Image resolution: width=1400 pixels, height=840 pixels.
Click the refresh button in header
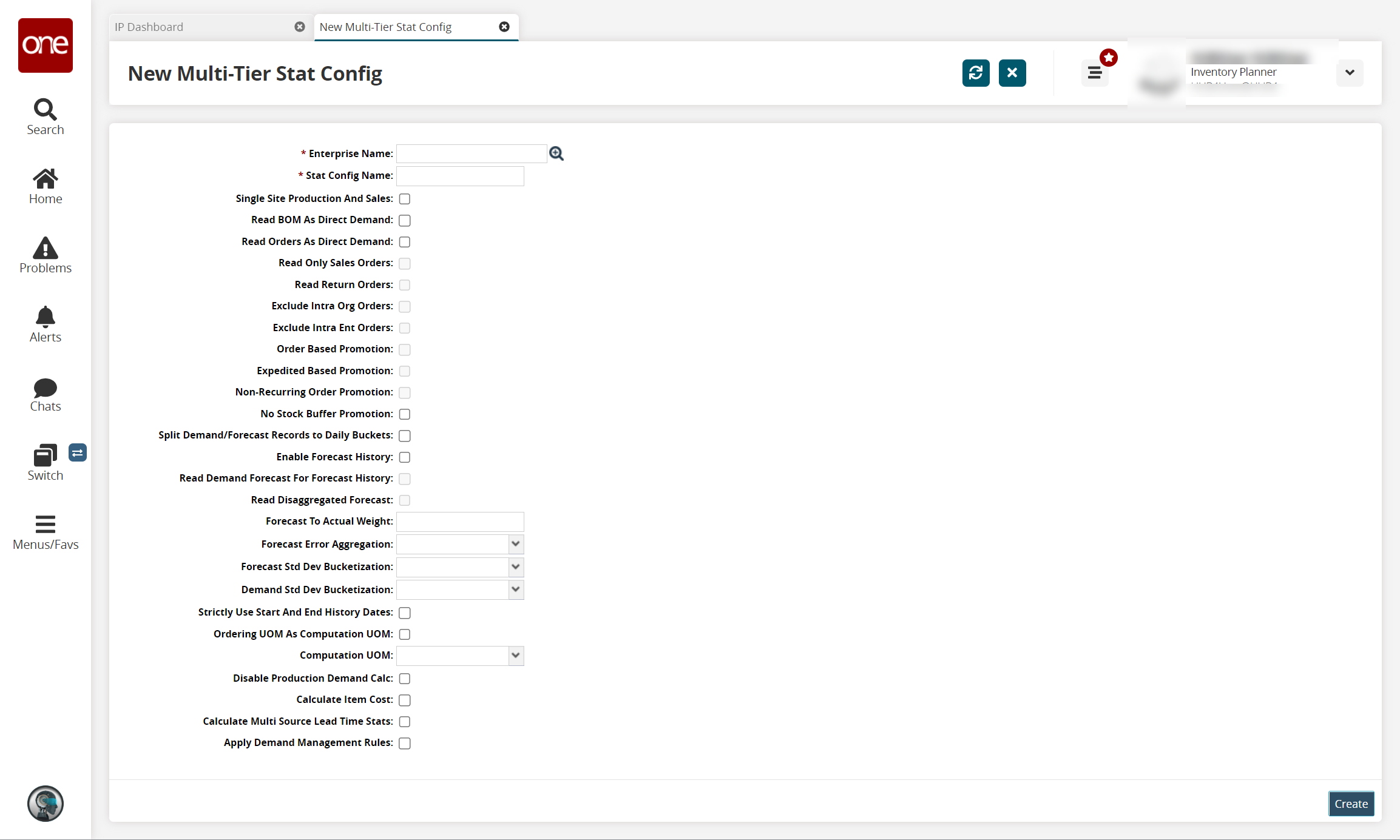[975, 73]
